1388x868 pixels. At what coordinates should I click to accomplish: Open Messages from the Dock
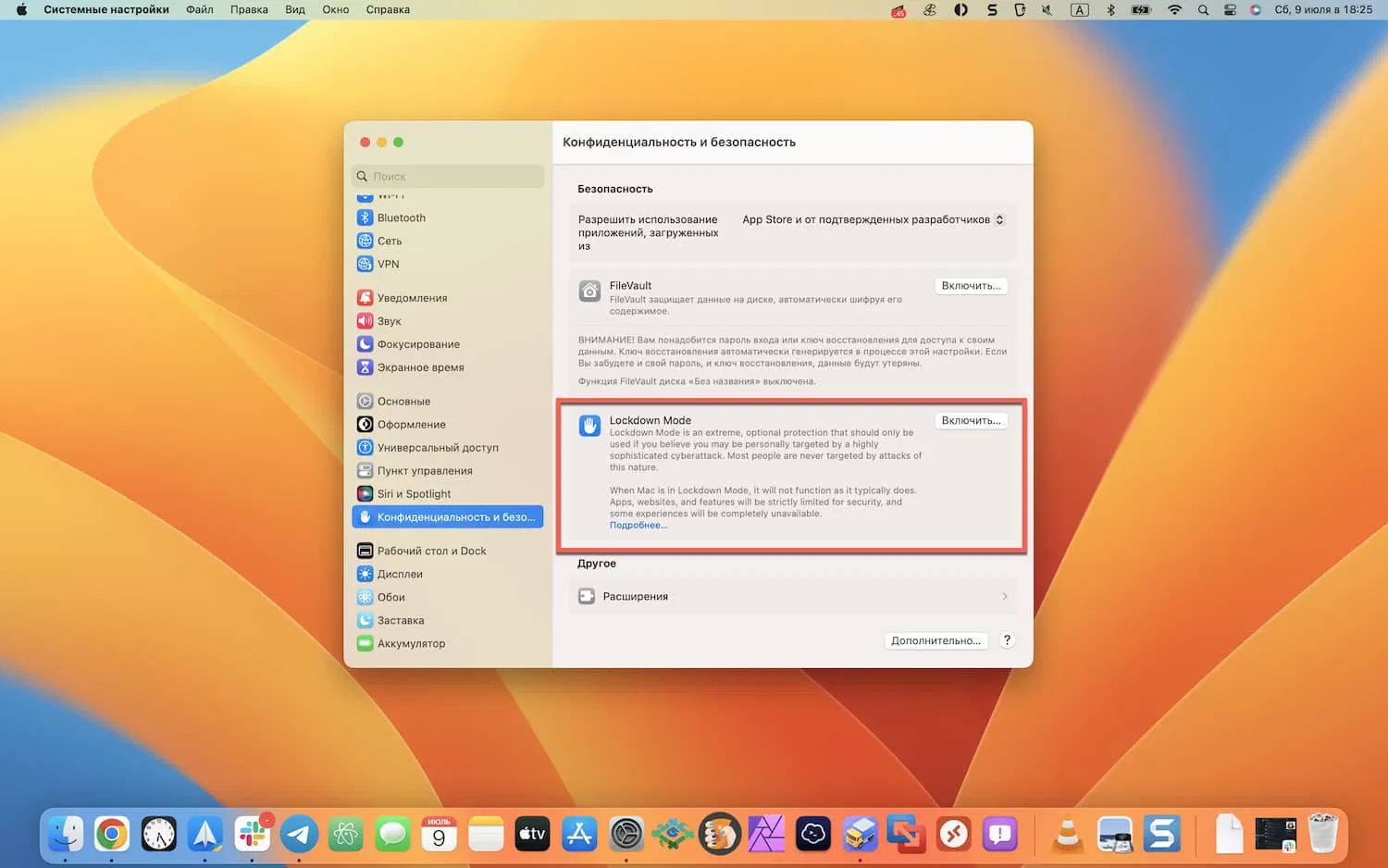coord(392,835)
